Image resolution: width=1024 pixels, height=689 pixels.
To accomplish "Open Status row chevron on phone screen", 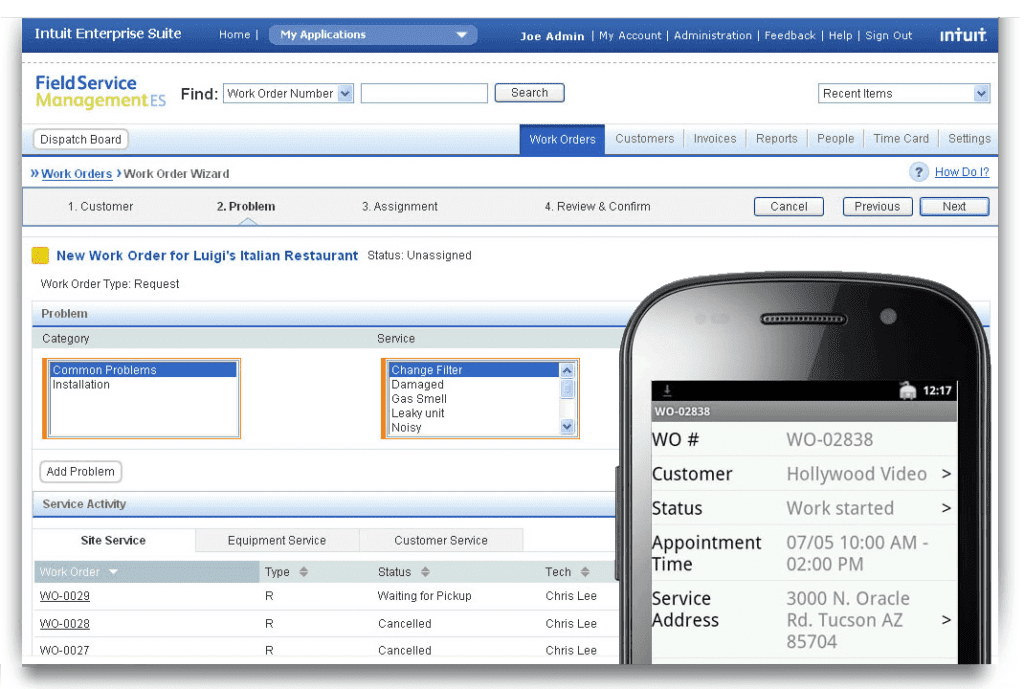I will pyautogui.click(x=946, y=507).
